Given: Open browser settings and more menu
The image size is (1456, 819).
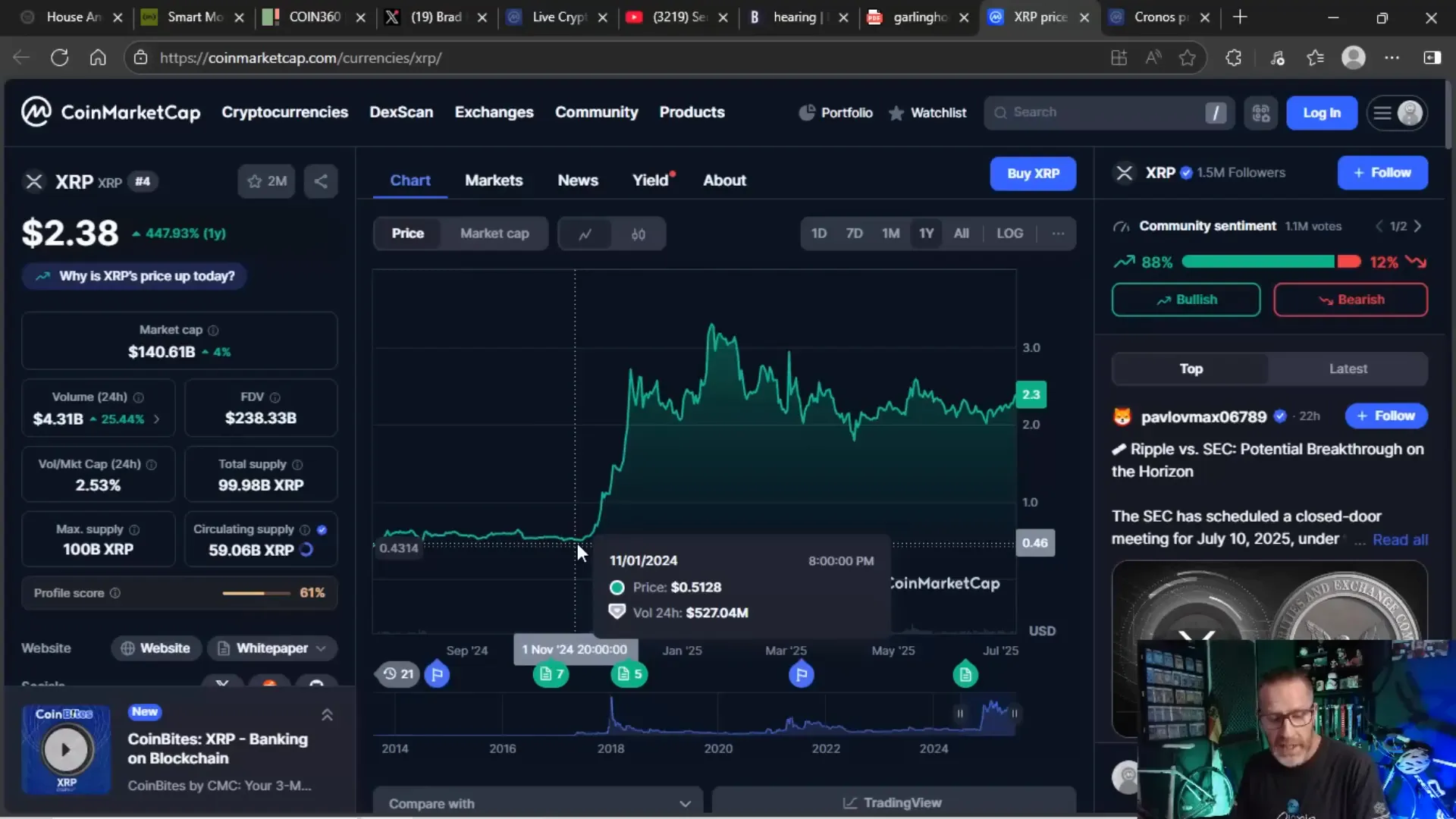Looking at the screenshot, I should (1392, 58).
